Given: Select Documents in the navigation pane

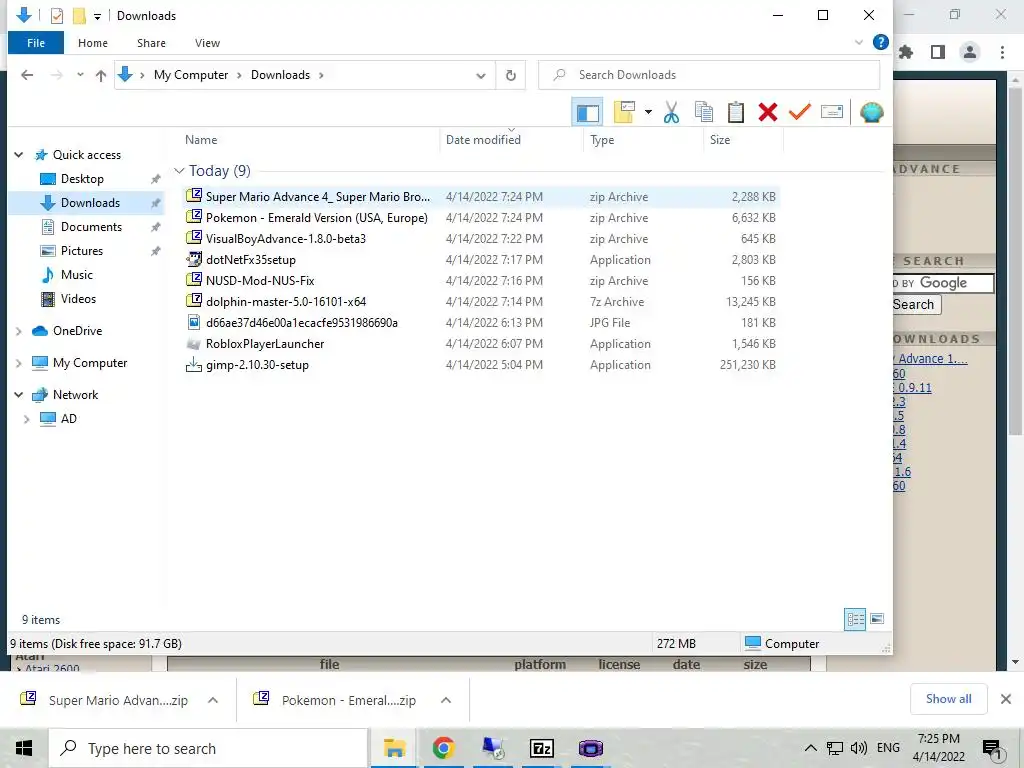Looking at the screenshot, I should (91, 227).
